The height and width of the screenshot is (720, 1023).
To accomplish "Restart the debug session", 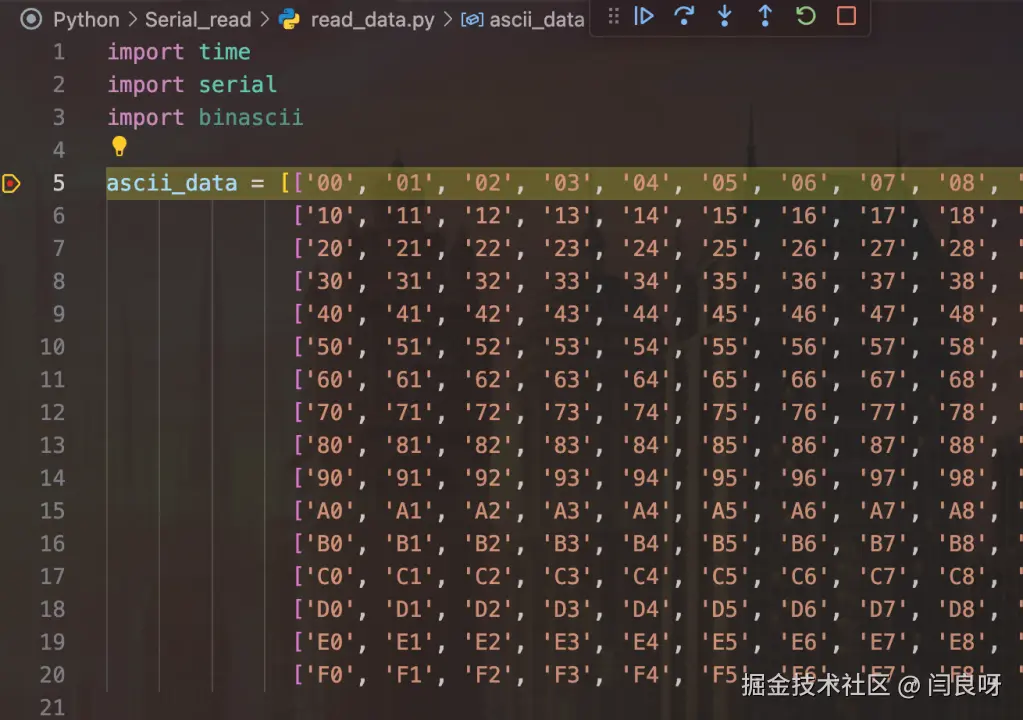I will click(806, 16).
